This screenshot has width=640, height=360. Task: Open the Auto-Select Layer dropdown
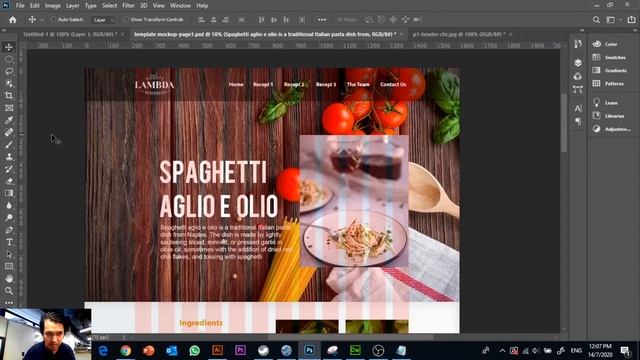pyautogui.click(x=103, y=20)
